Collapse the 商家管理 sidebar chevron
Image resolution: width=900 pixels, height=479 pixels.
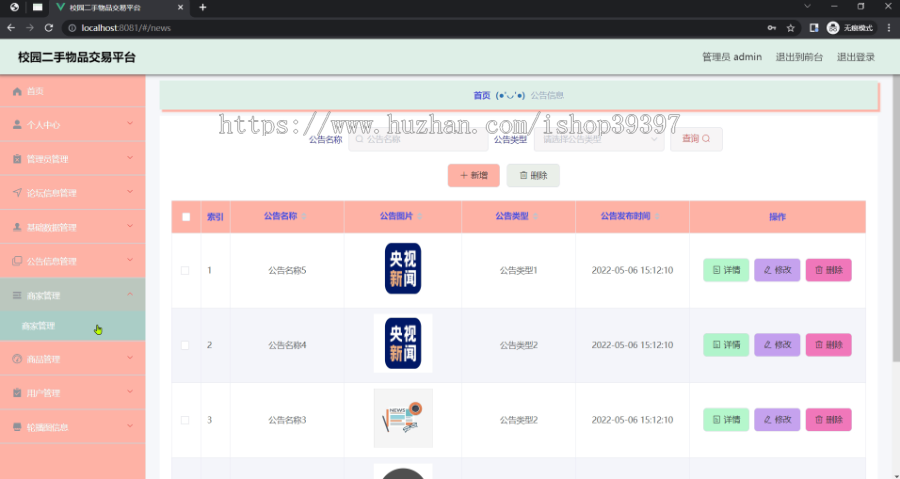tap(130, 294)
